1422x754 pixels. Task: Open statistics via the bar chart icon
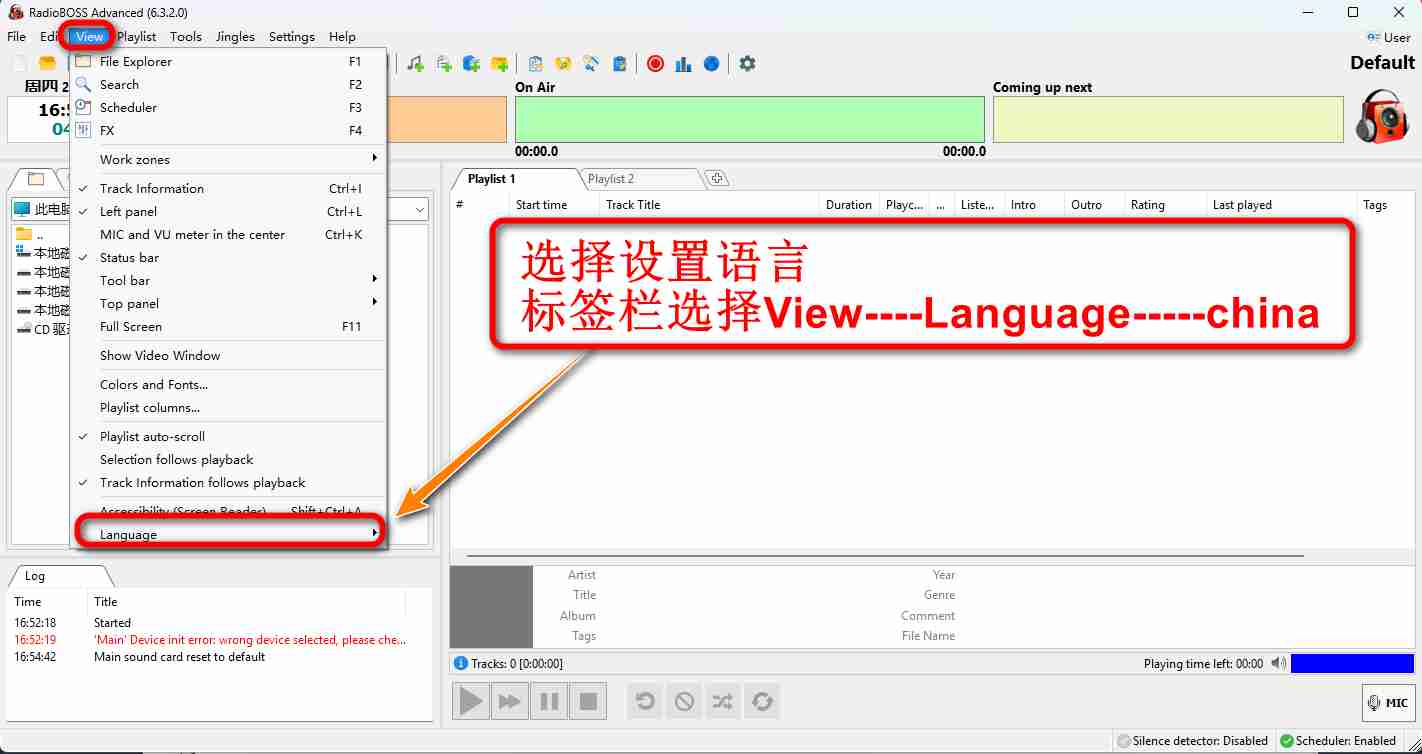point(683,63)
